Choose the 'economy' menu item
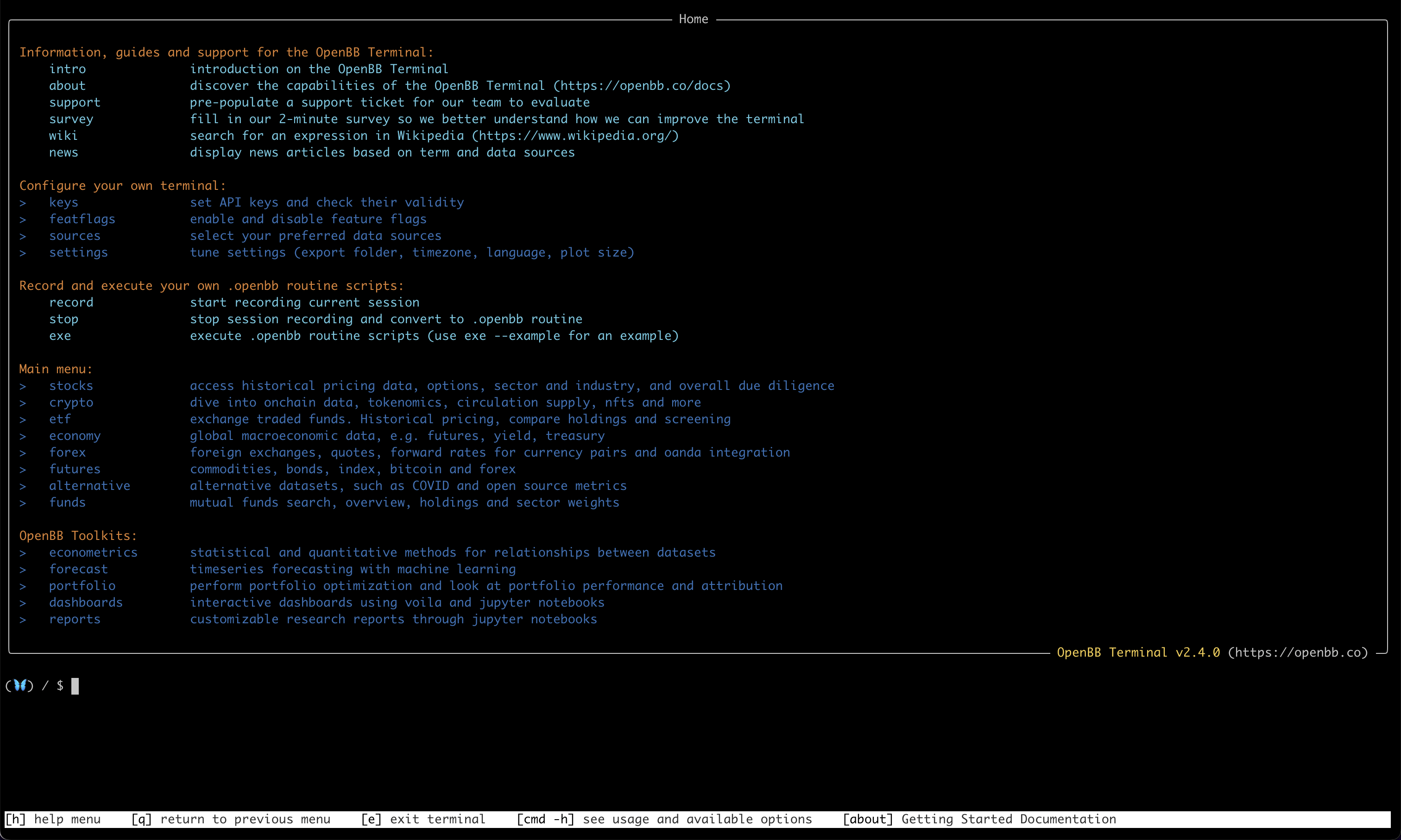Viewport: 1401px width, 840px height. 75,436
